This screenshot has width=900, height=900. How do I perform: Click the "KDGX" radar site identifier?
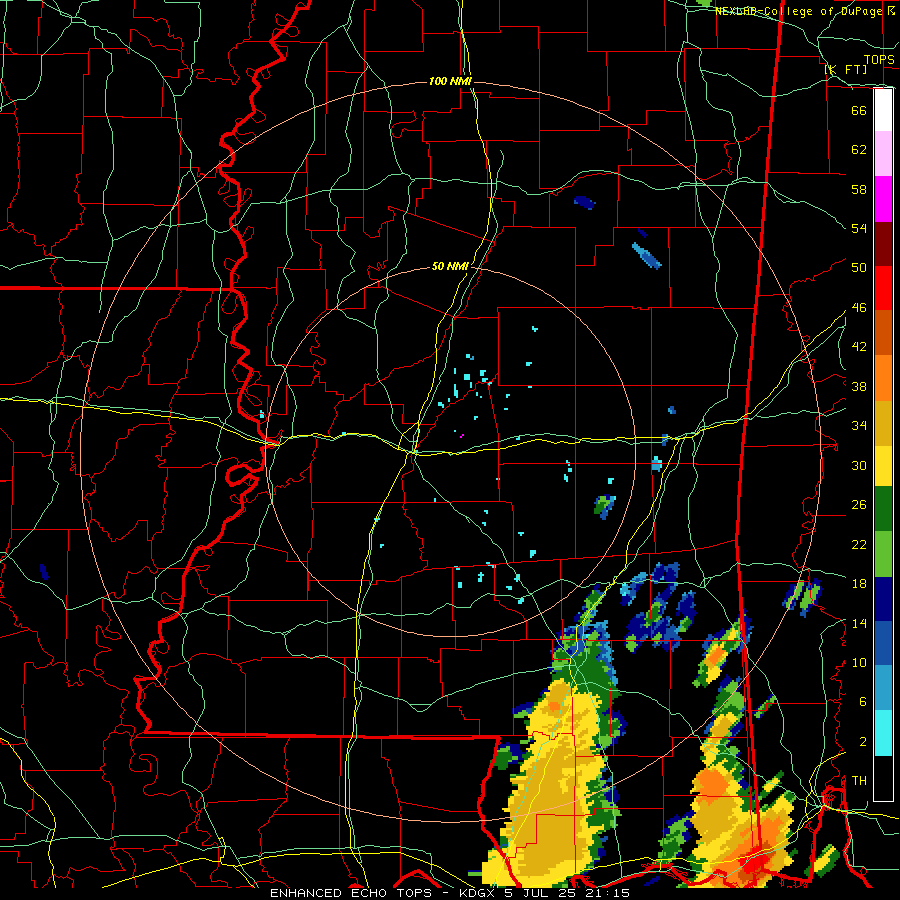point(475,893)
